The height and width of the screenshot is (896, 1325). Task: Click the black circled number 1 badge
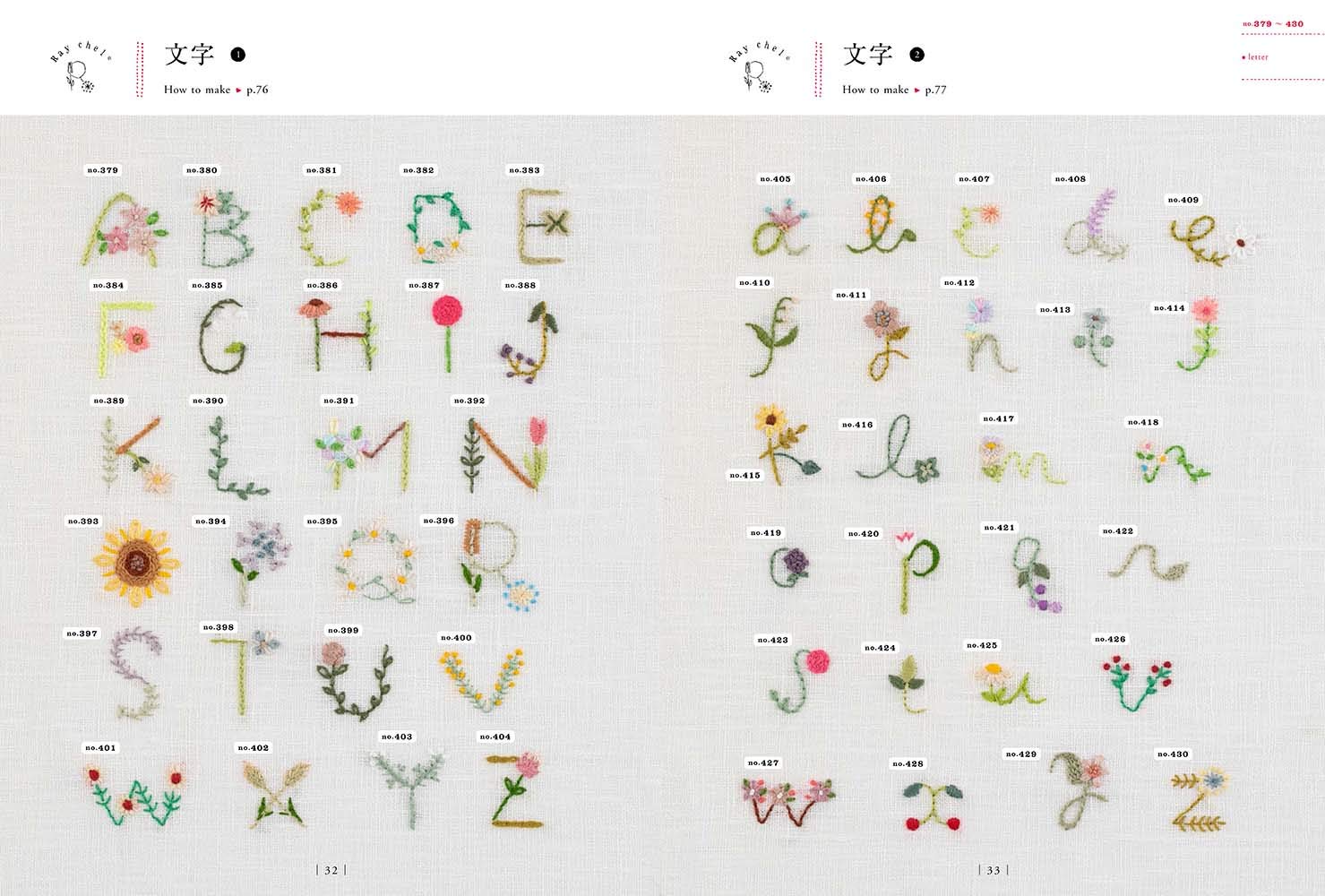(x=237, y=56)
